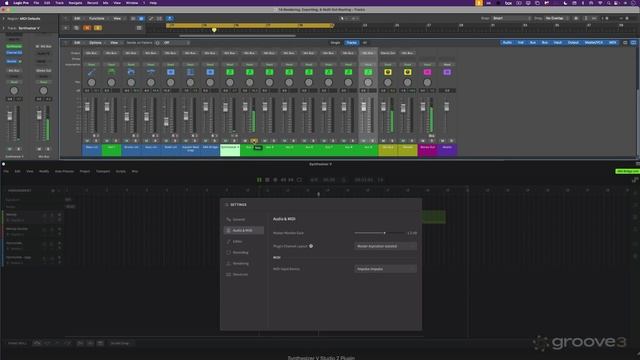This screenshot has width=640, height=360.
Task: Click the yellow cycle region in ruler
Action: tap(250, 25)
